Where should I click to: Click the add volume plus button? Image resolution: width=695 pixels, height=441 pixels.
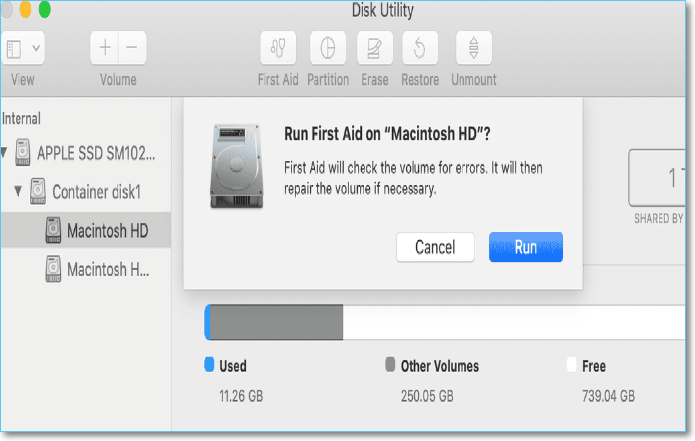click(105, 48)
